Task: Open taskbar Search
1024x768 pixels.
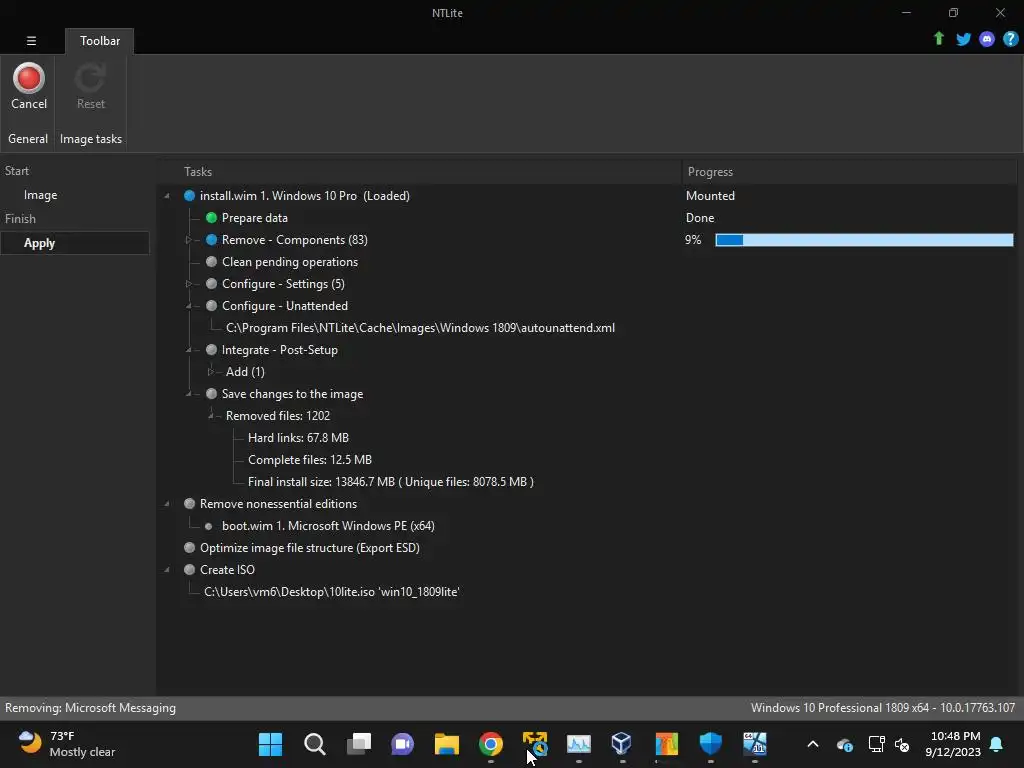Action: 315,744
